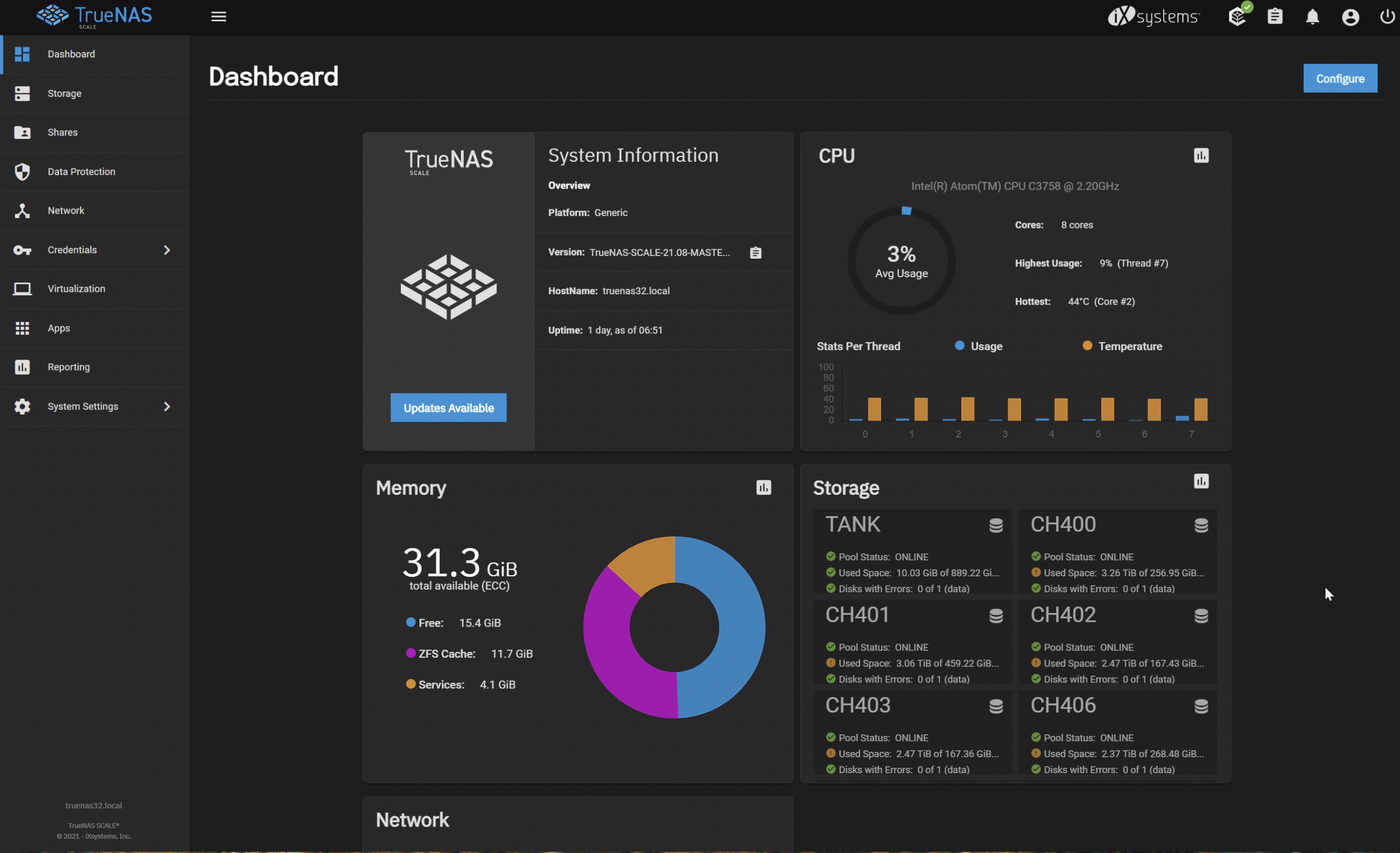Screen dimensions: 1400x853
Task: Copy the version with the clipboard icon
Action: pos(755,252)
